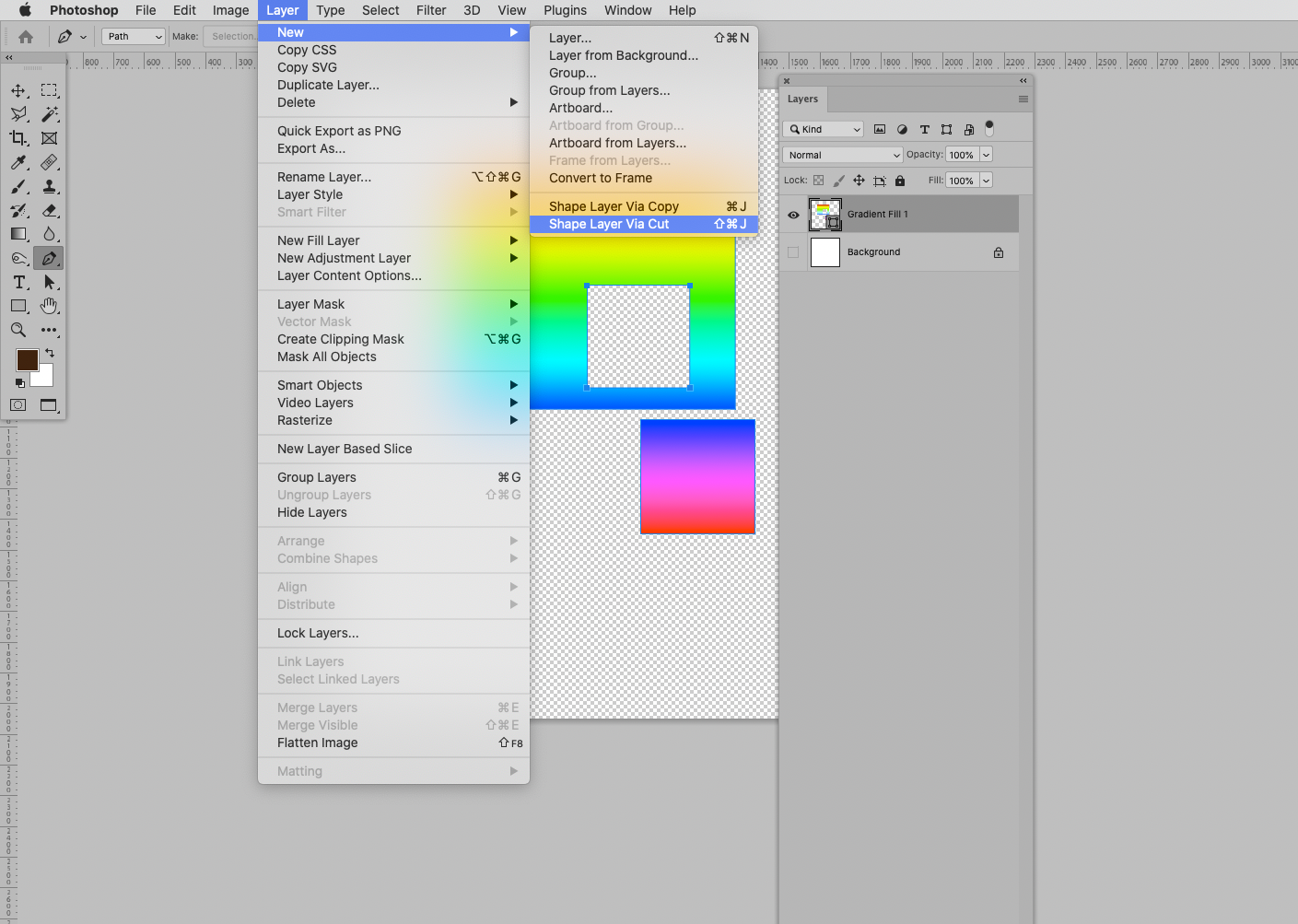Open the Pen tool preset picker
The image size is (1298, 924).
click(x=72, y=37)
